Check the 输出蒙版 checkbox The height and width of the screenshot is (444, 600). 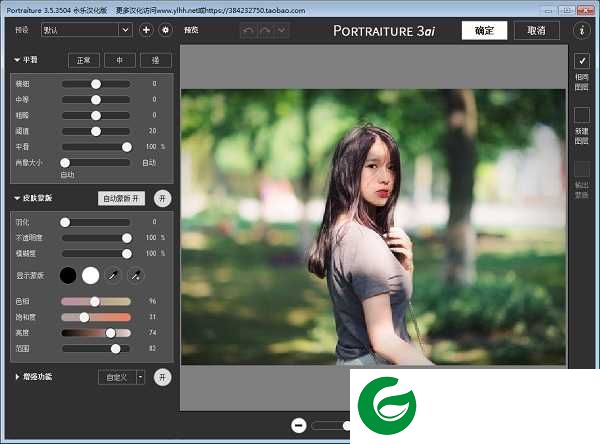(x=582, y=169)
